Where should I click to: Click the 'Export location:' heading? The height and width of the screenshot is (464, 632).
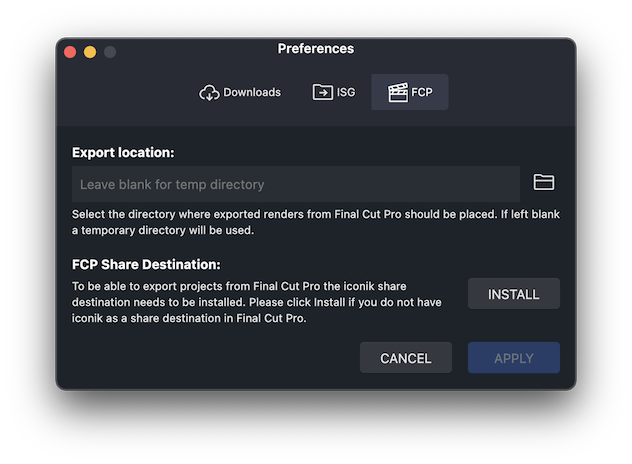tap(123, 153)
